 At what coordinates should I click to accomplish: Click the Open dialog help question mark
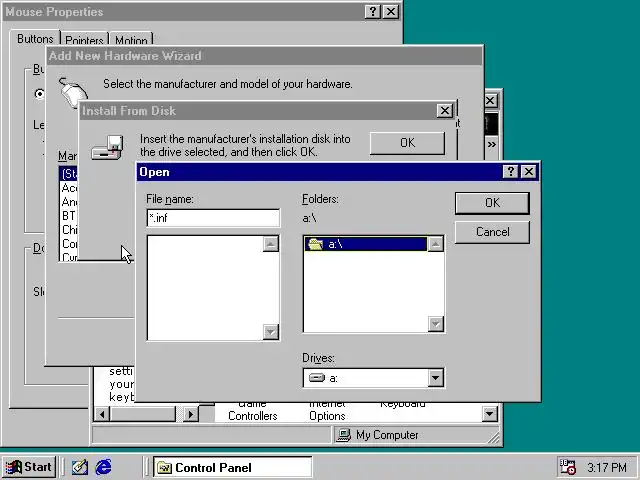coord(510,171)
